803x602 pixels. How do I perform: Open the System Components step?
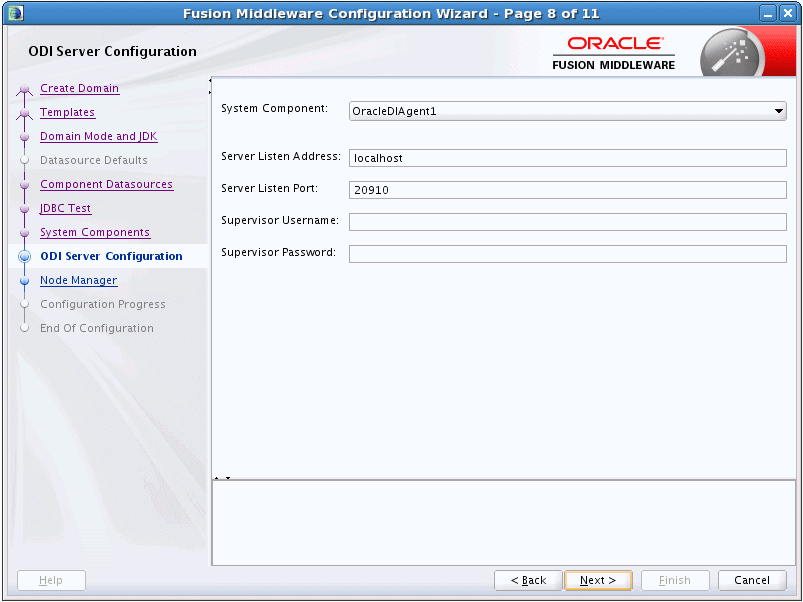[x=95, y=232]
